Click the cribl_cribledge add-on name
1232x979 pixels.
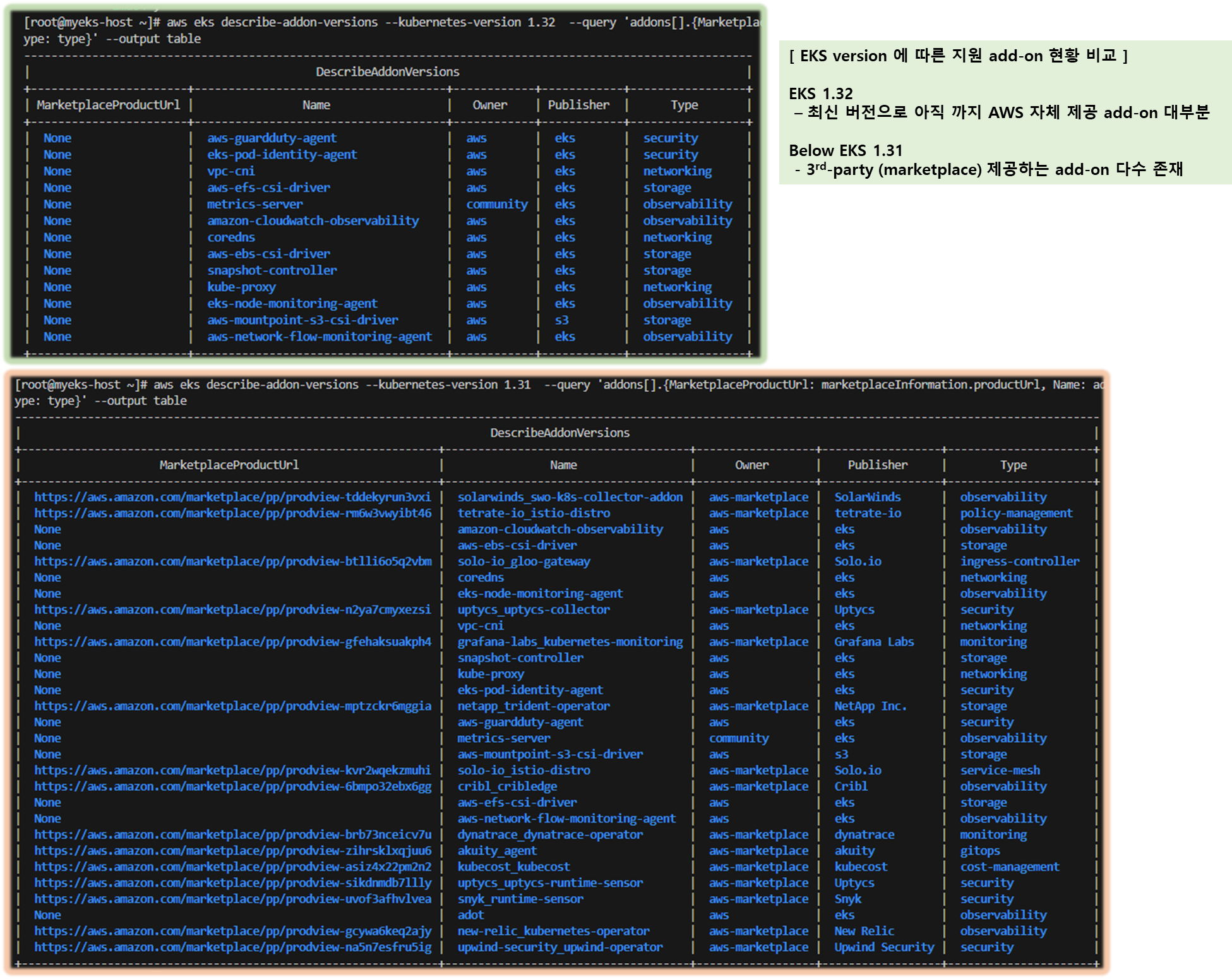coord(507,786)
